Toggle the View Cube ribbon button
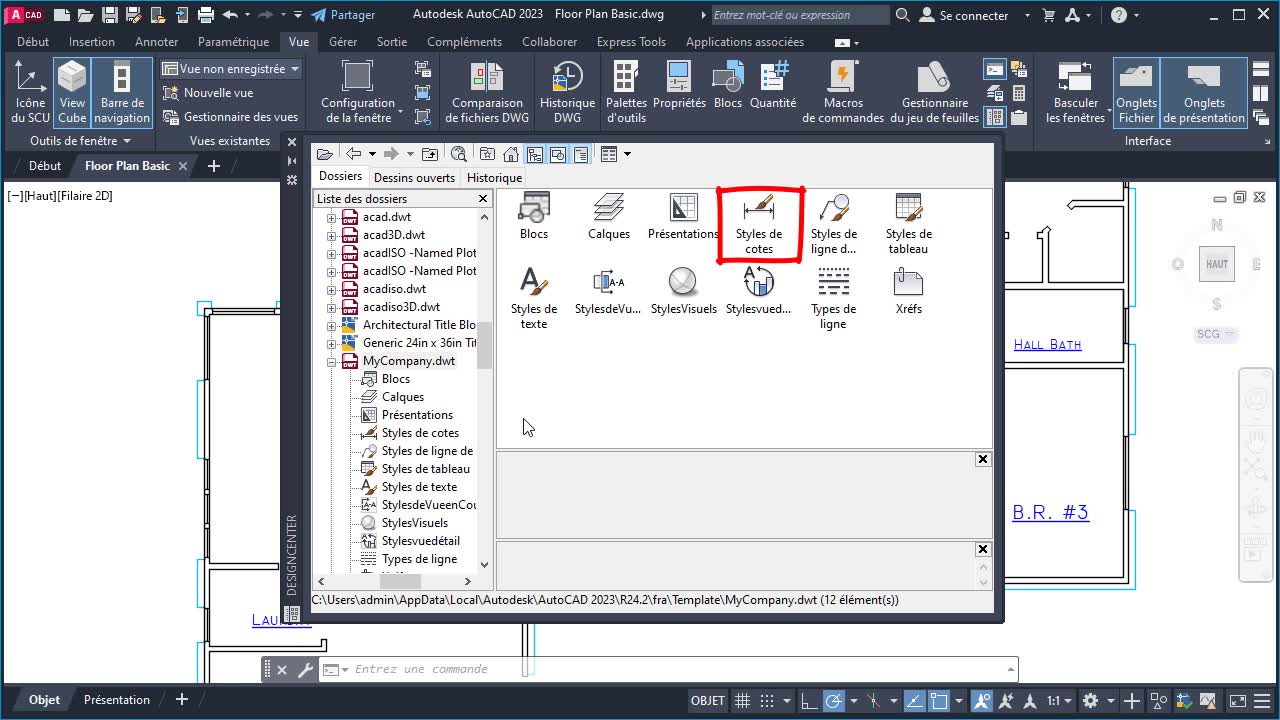 pyautogui.click(x=72, y=91)
